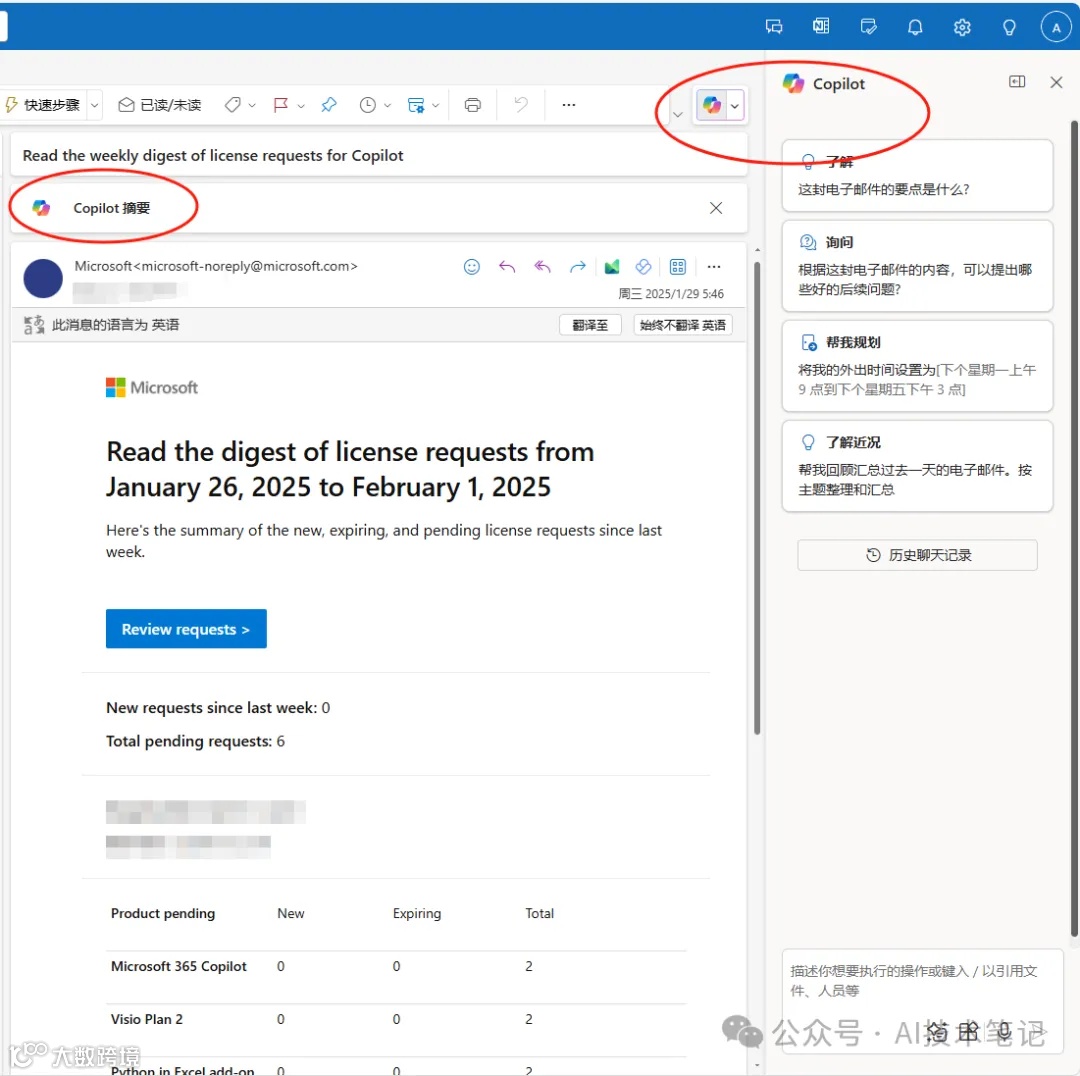Click the Copilot pane vertical scrollbar

[1074, 529]
